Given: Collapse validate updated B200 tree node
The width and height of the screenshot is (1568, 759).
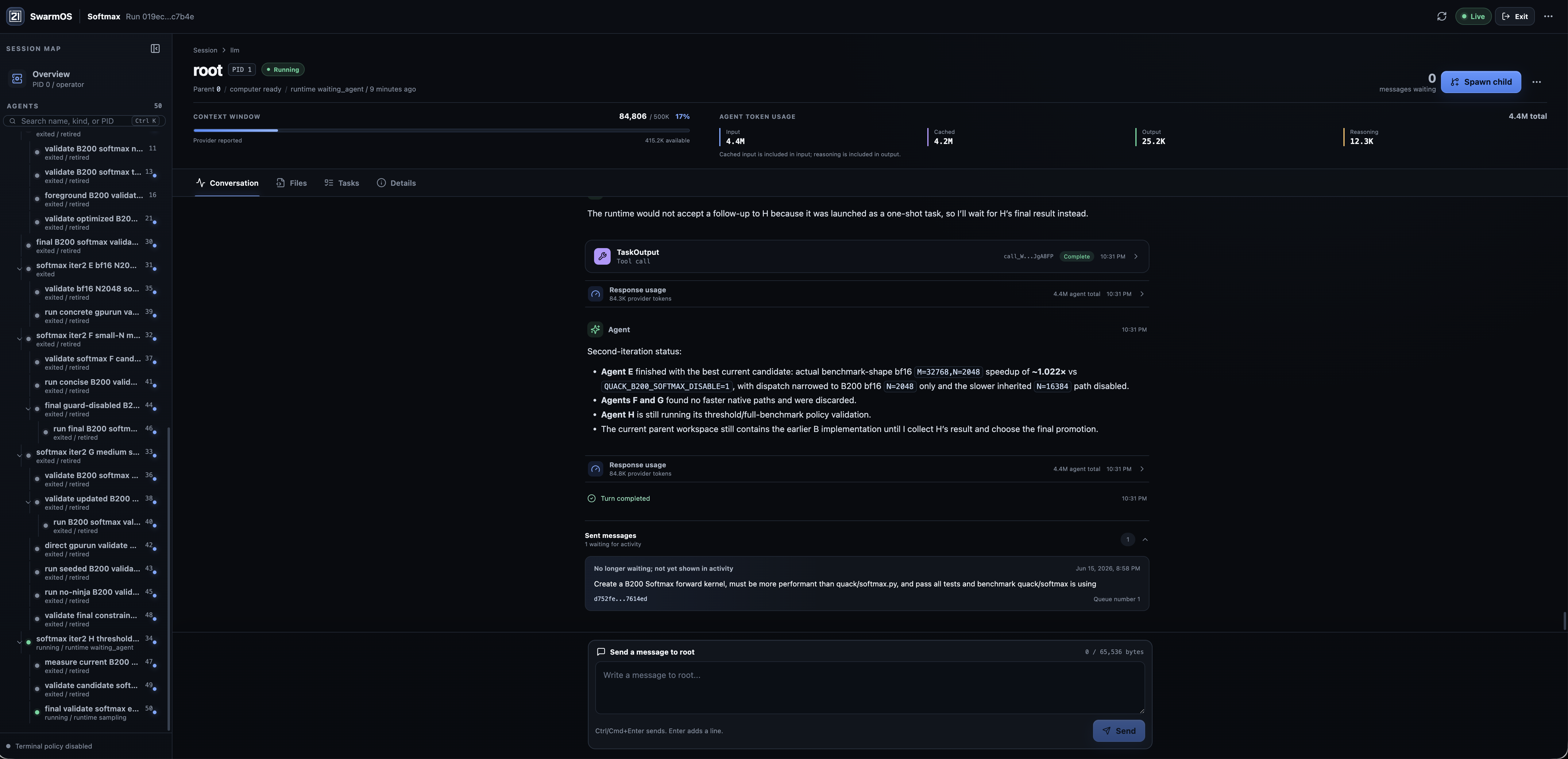Looking at the screenshot, I should [x=27, y=503].
